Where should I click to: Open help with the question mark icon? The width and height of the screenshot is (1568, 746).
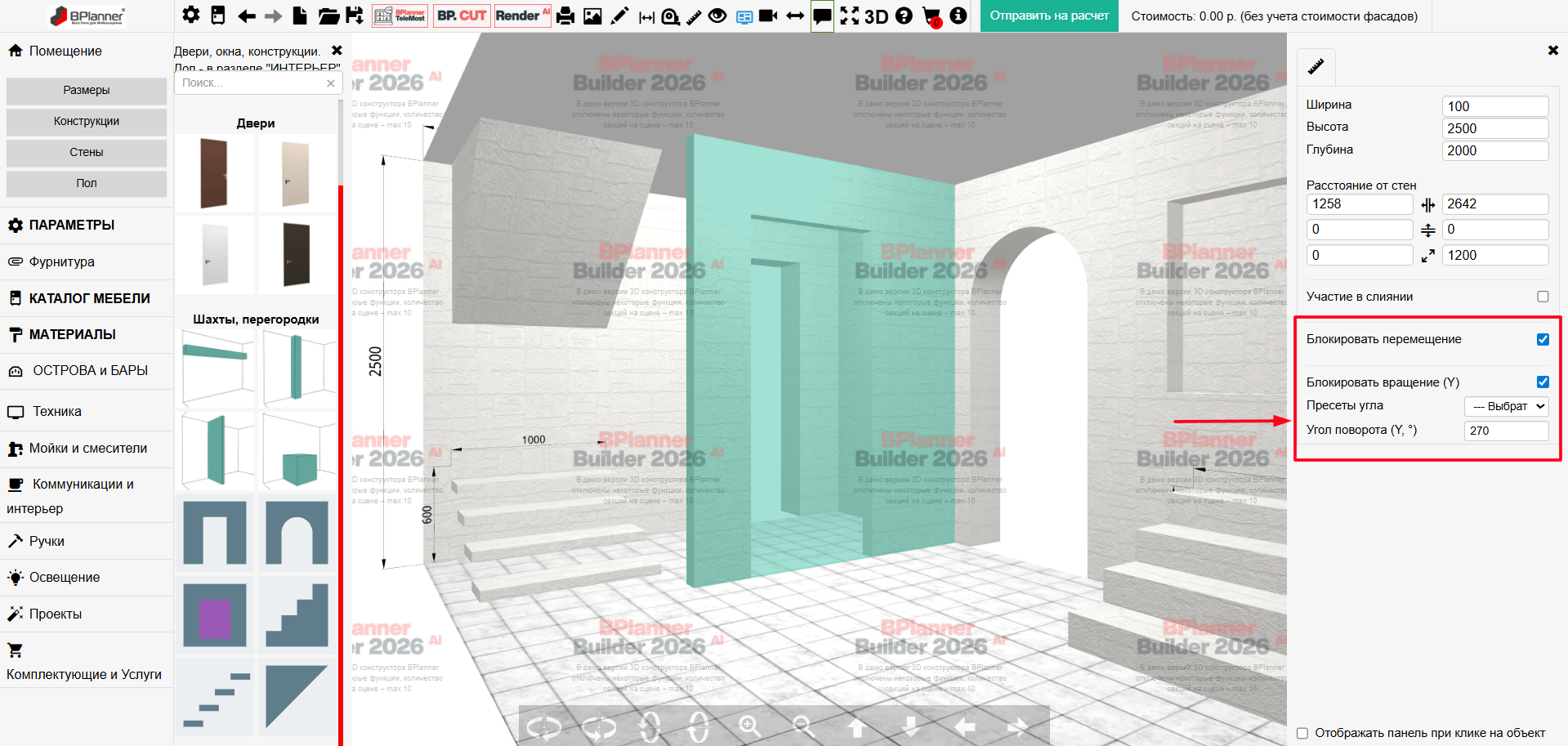click(904, 16)
